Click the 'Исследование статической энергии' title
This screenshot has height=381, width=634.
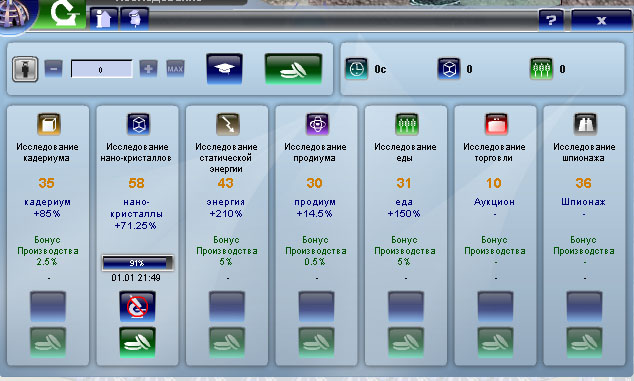[x=226, y=158]
